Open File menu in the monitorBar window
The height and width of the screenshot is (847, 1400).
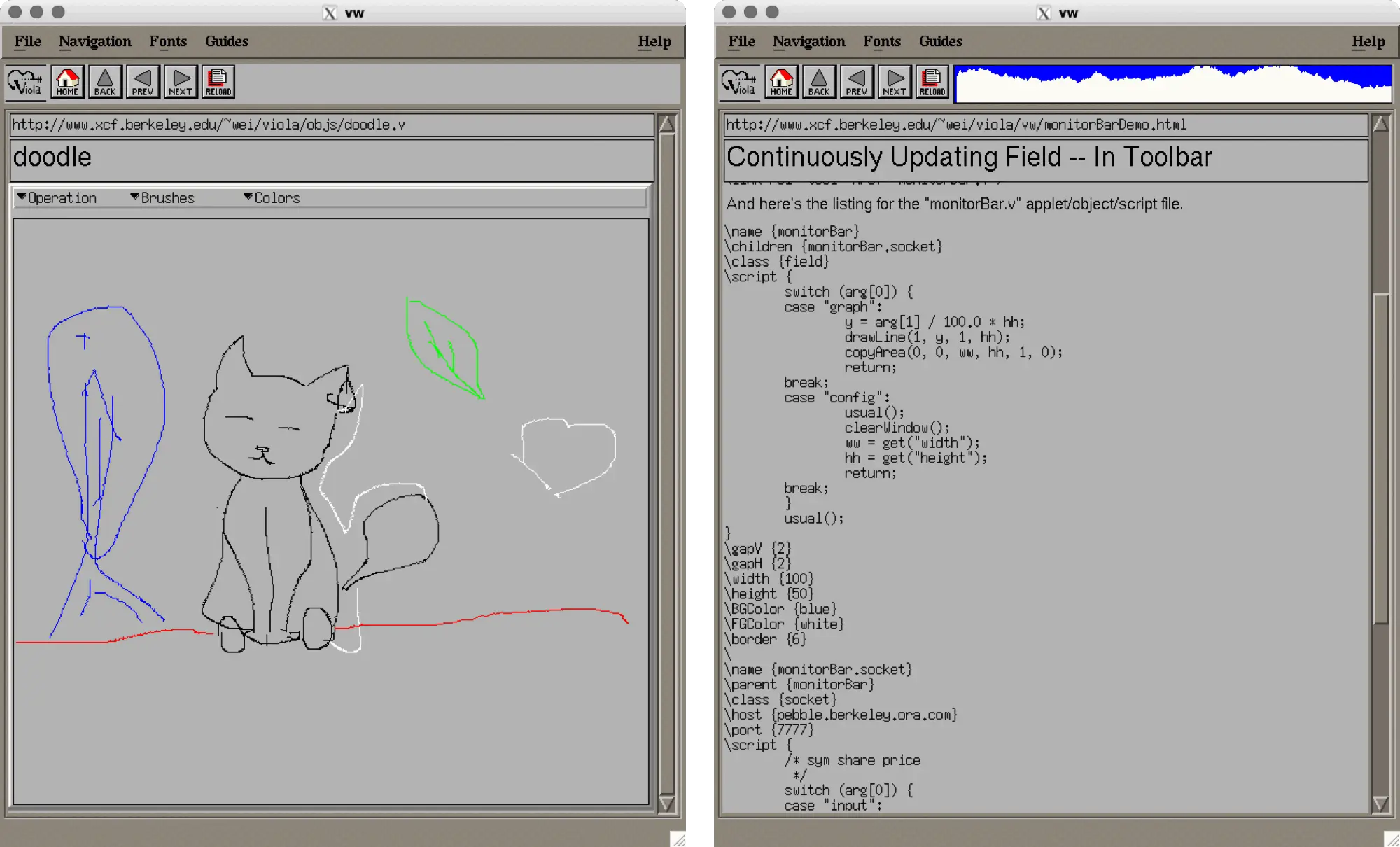tap(742, 41)
